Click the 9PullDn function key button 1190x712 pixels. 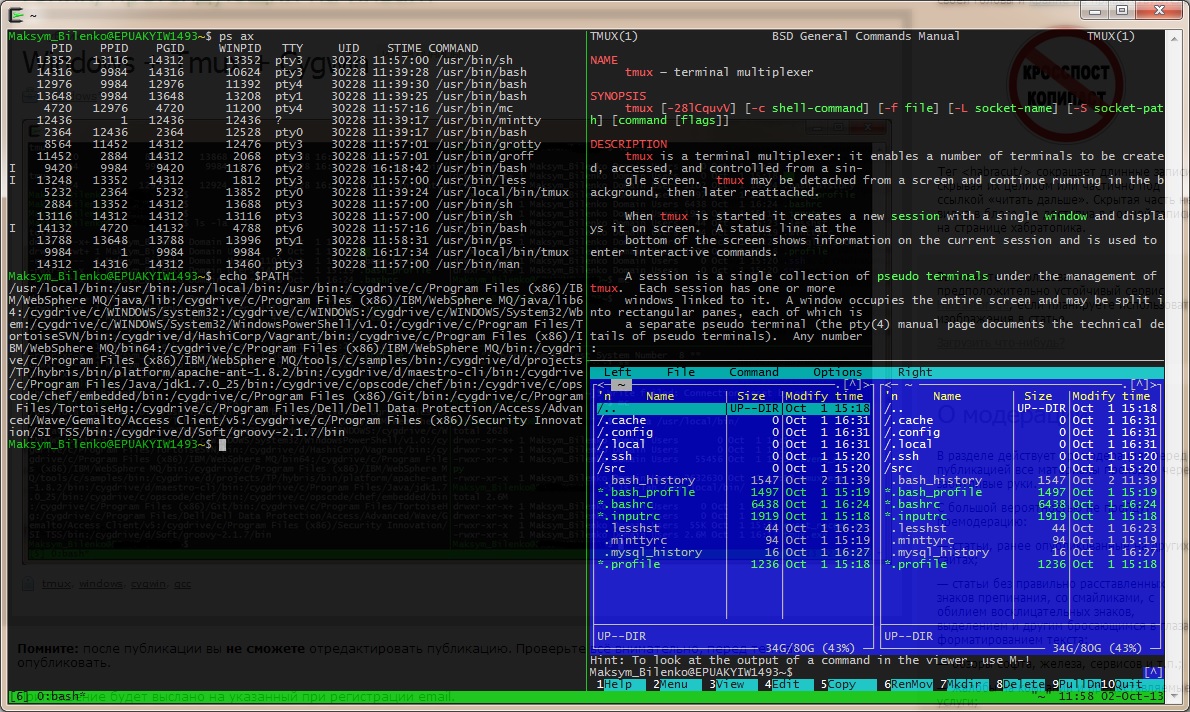(1076, 685)
